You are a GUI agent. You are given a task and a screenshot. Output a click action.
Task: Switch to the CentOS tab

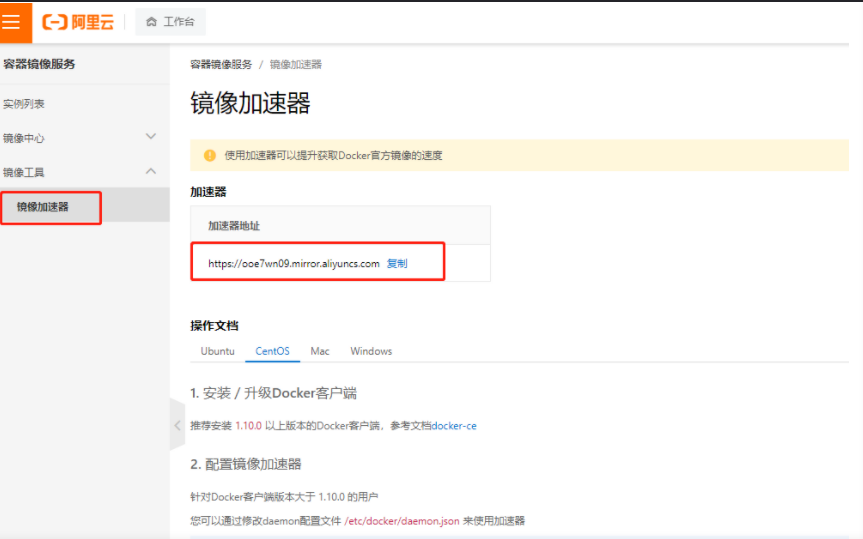272,351
